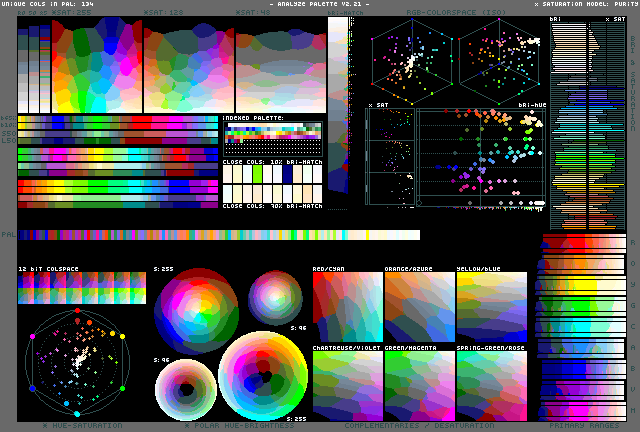
Task: Click the 12 bit colspace grid
Action: tap(81, 289)
